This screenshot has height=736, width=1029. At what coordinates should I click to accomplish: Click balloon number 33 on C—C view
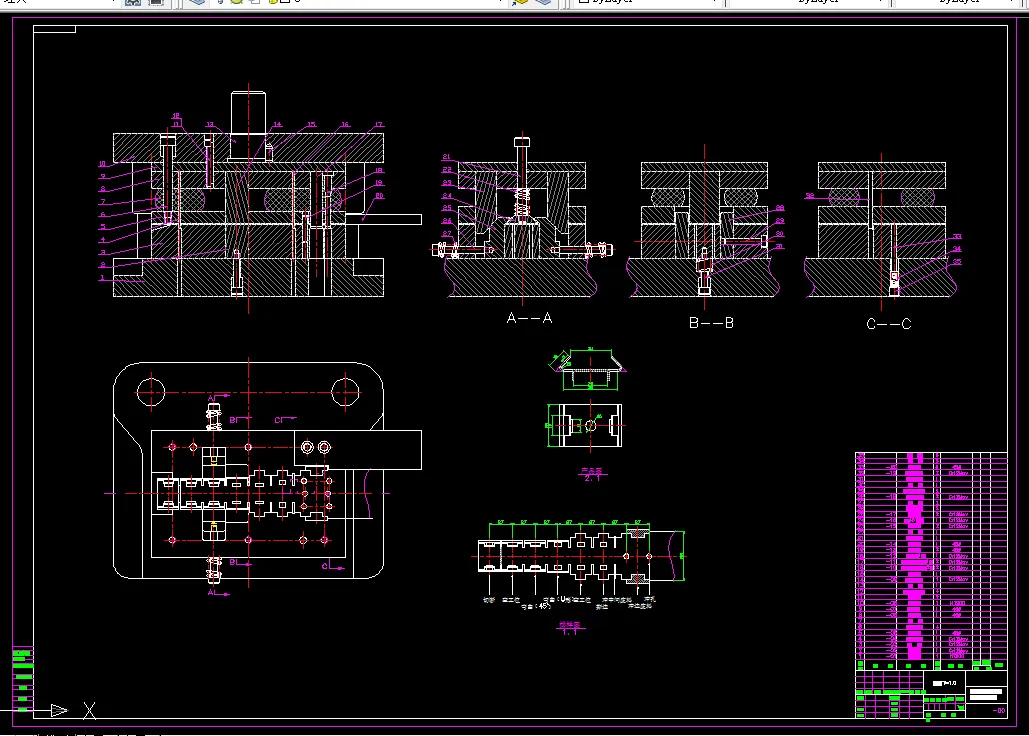click(957, 237)
